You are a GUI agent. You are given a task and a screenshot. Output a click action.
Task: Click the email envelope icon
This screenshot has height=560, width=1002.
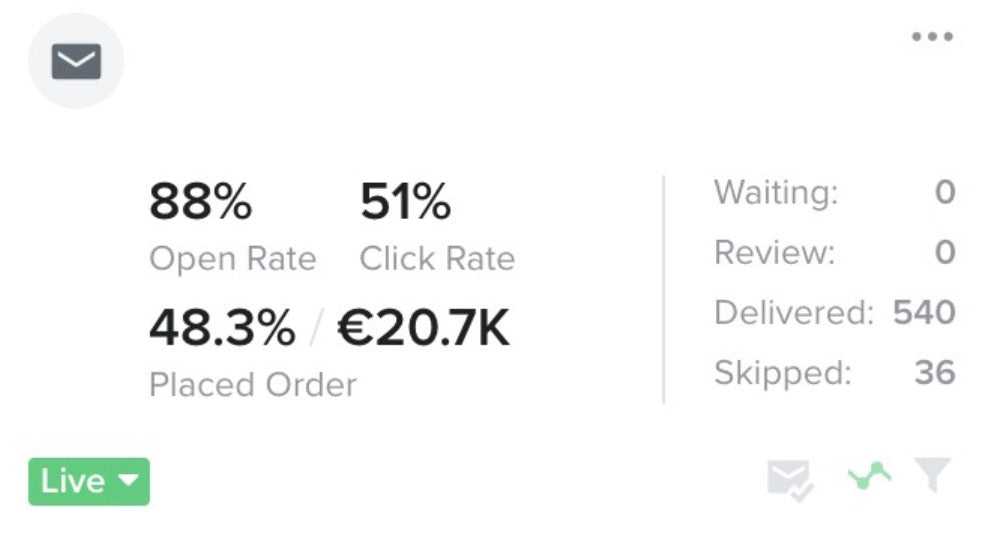(76, 62)
